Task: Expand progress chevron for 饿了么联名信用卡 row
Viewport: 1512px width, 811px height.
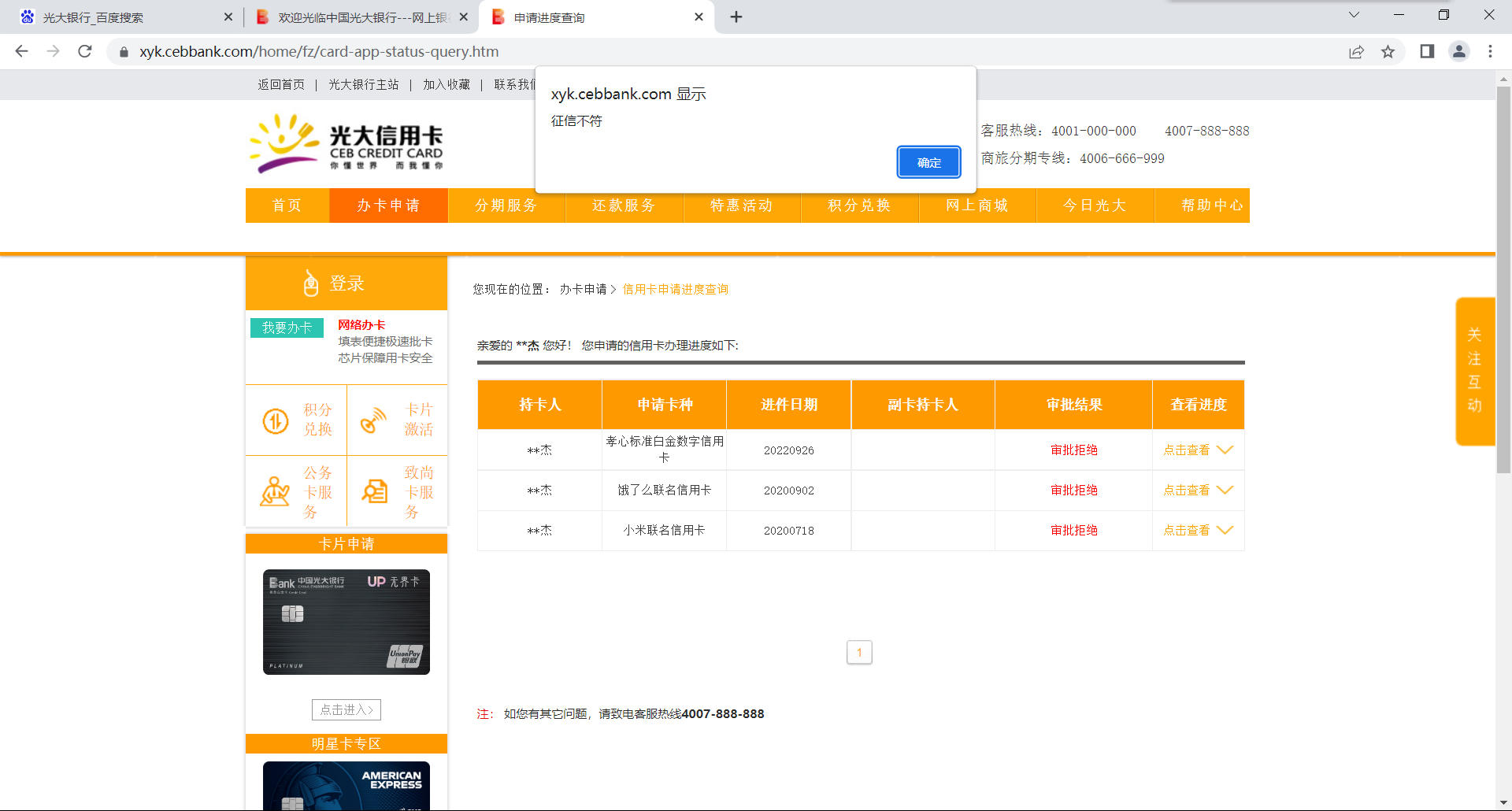Action: click(1225, 490)
